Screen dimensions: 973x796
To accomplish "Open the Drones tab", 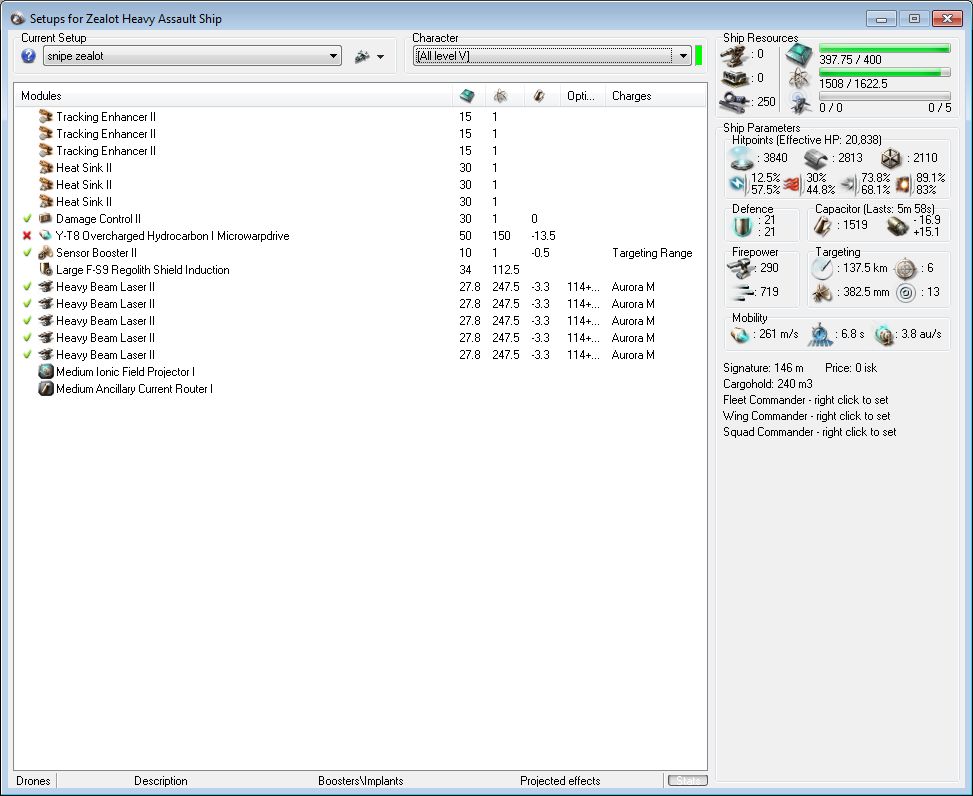I will [33, 780].
